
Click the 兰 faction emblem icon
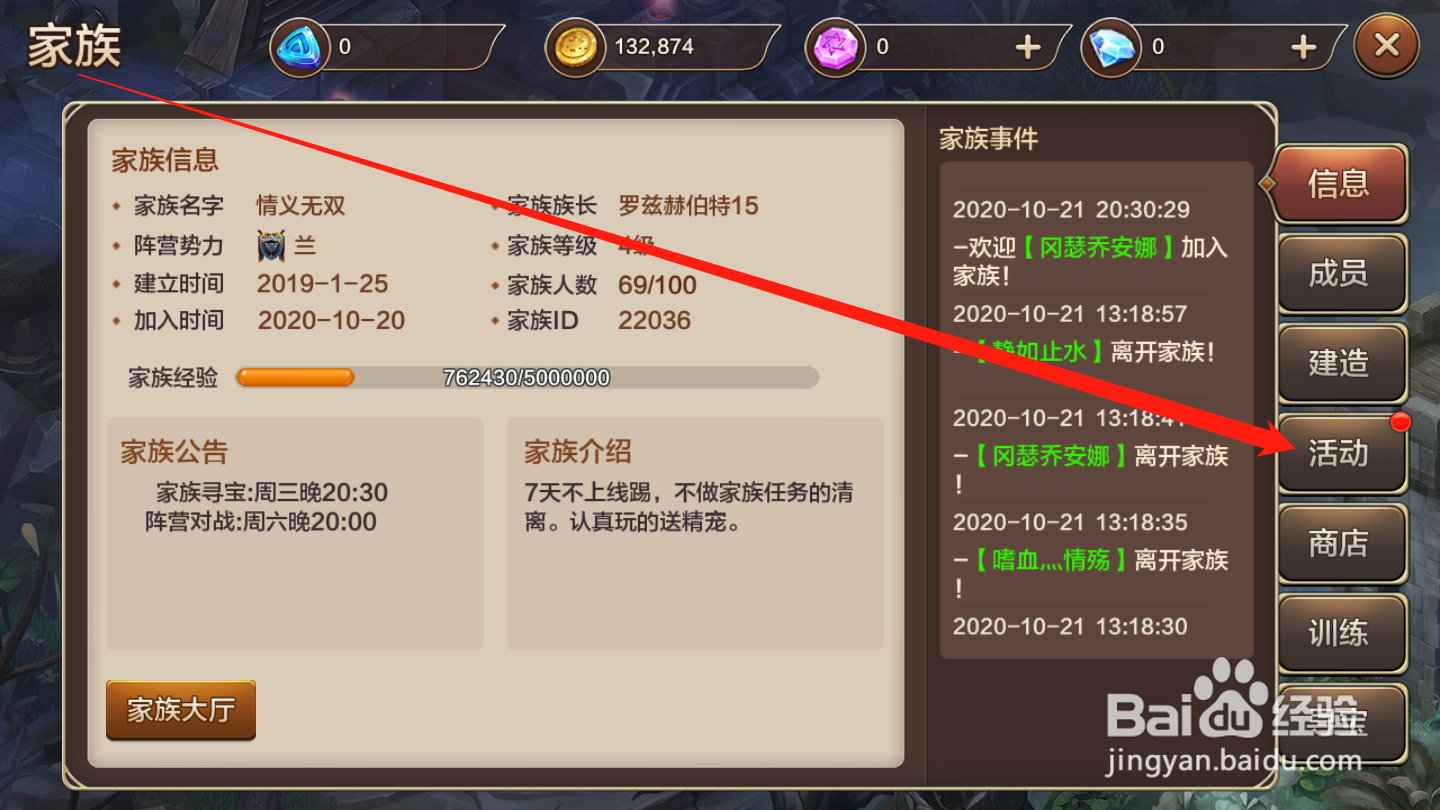click(271, 245)
